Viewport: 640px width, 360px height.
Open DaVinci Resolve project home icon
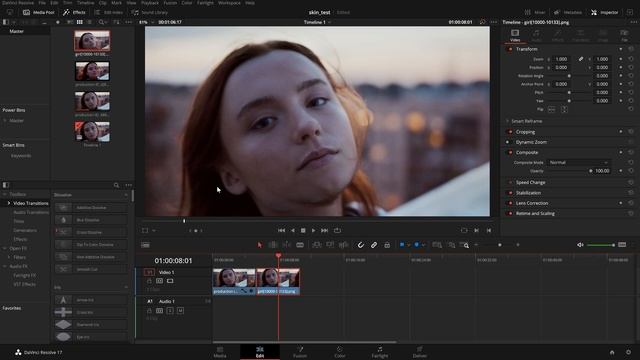(x=612, y=352)
